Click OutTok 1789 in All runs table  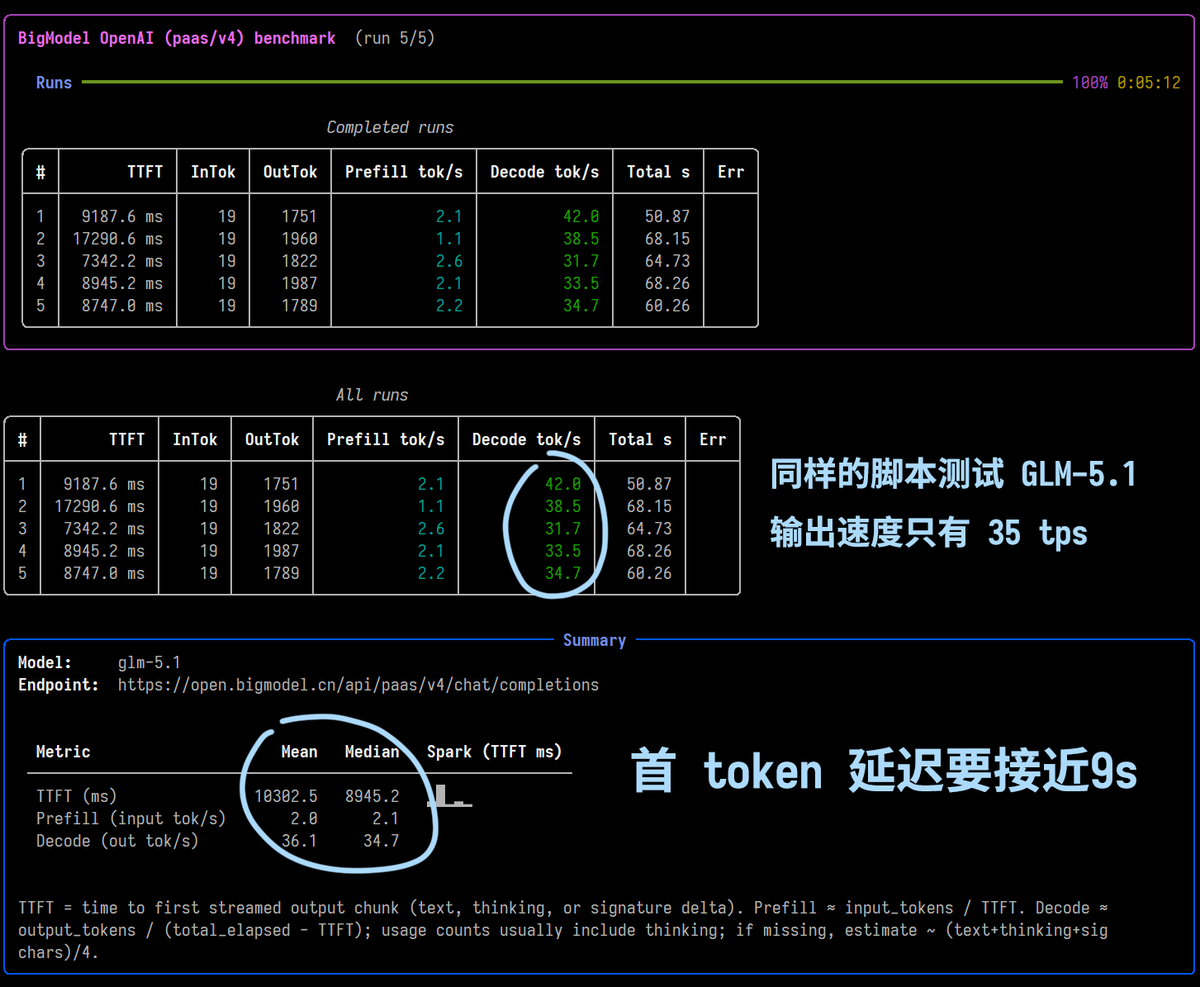point(281,574)
